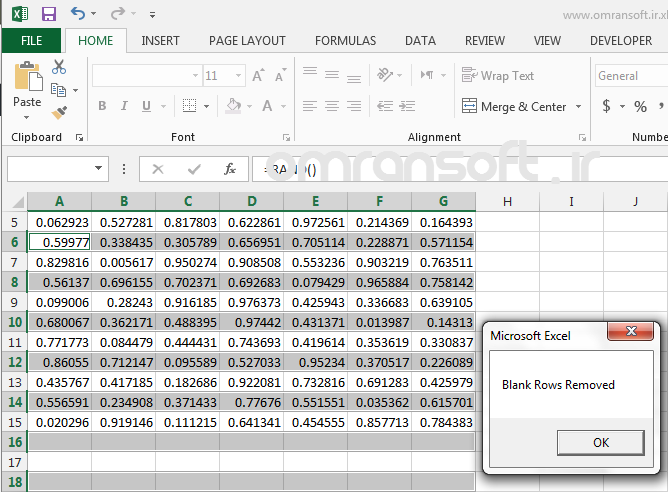Toggle Underline formatting
The height and width of the screenshot is (492, 668).
pyautogui.click(x=146, y=106)
